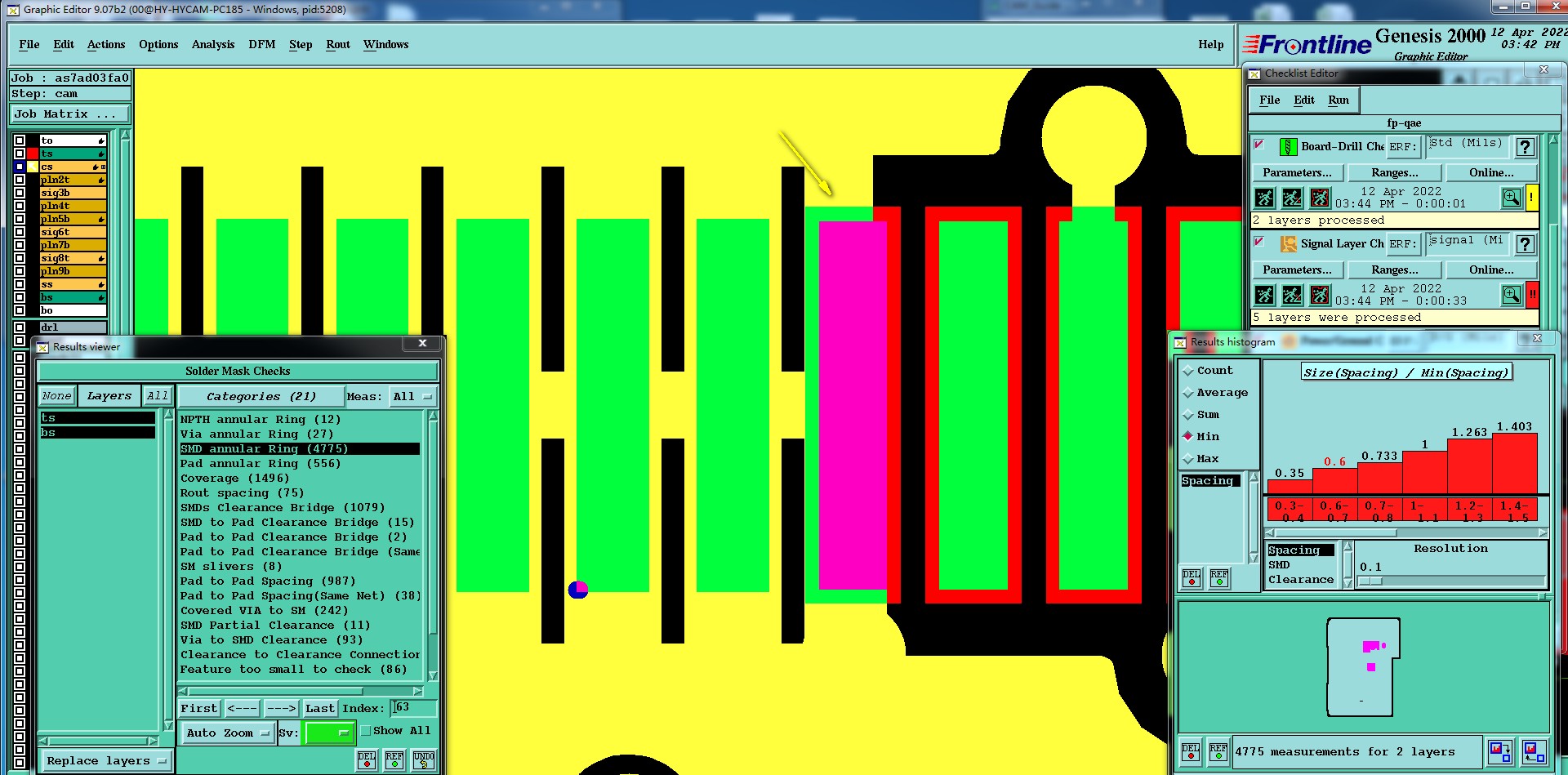Click Board-Drill Online button
The height and width of the screenshot is (775, 1568).
[1491, 173]
